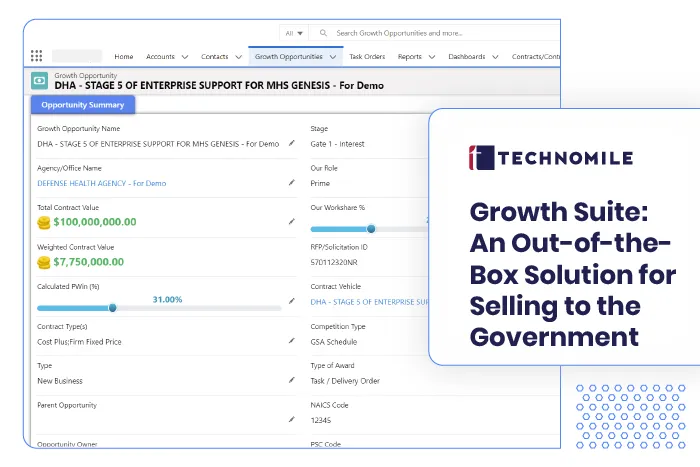Edit Parent Opportunity pencil icon
The width and height of the screenshot is (700, 467).
pos(292,419)
